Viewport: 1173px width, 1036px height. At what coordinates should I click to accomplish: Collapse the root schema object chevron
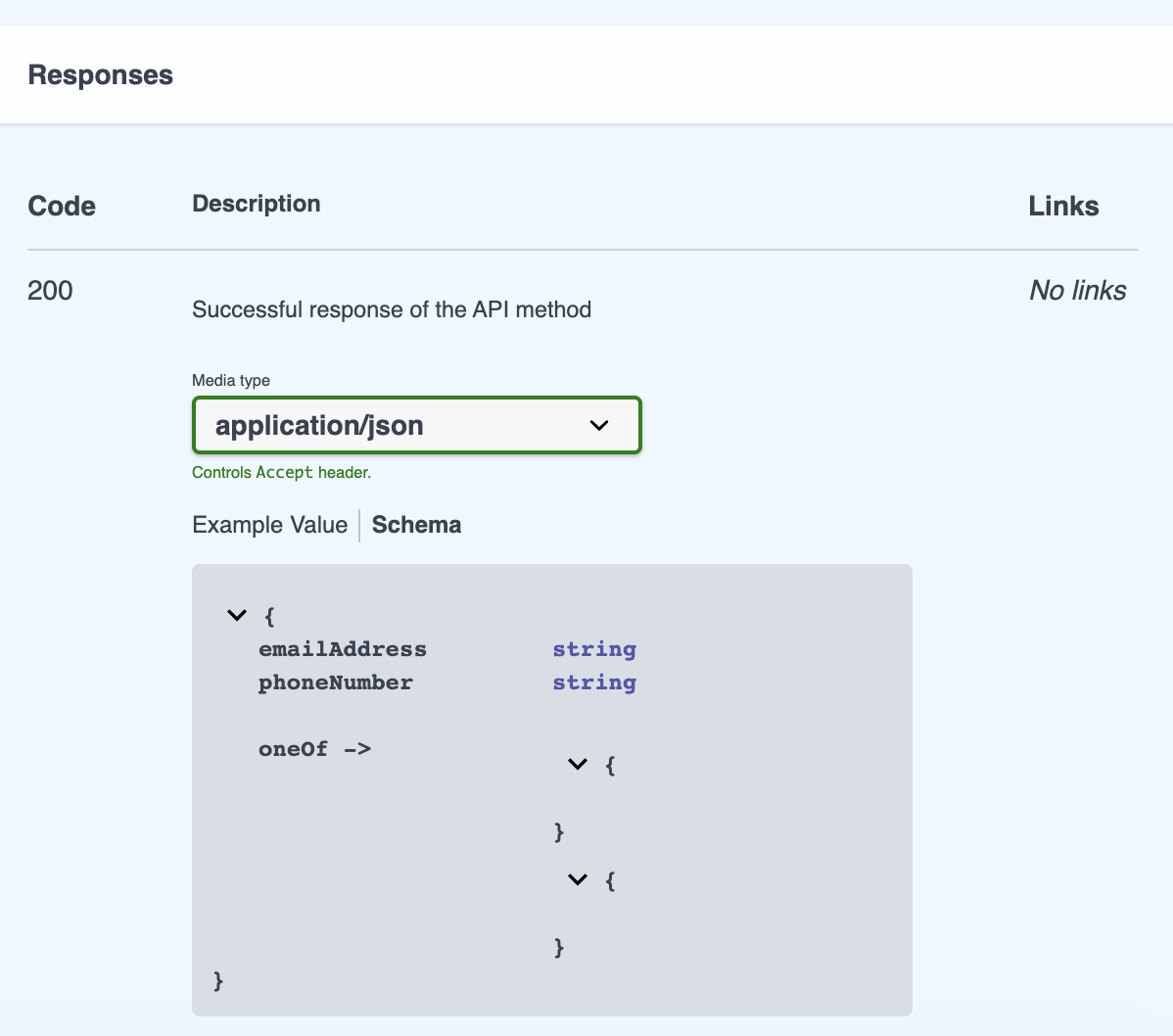pyautogui.click(x=235, y=615)
